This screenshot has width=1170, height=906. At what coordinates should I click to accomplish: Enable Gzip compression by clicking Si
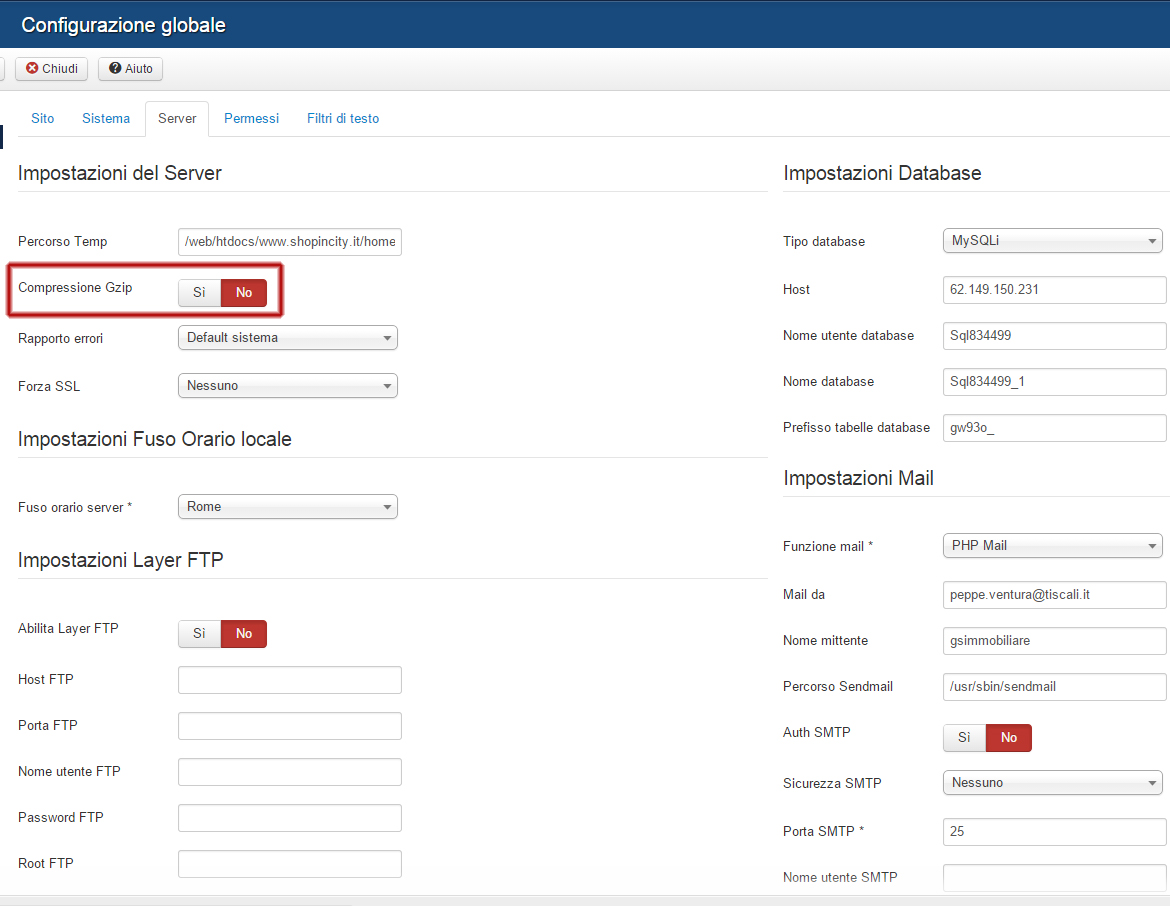(x=199, y=293)
